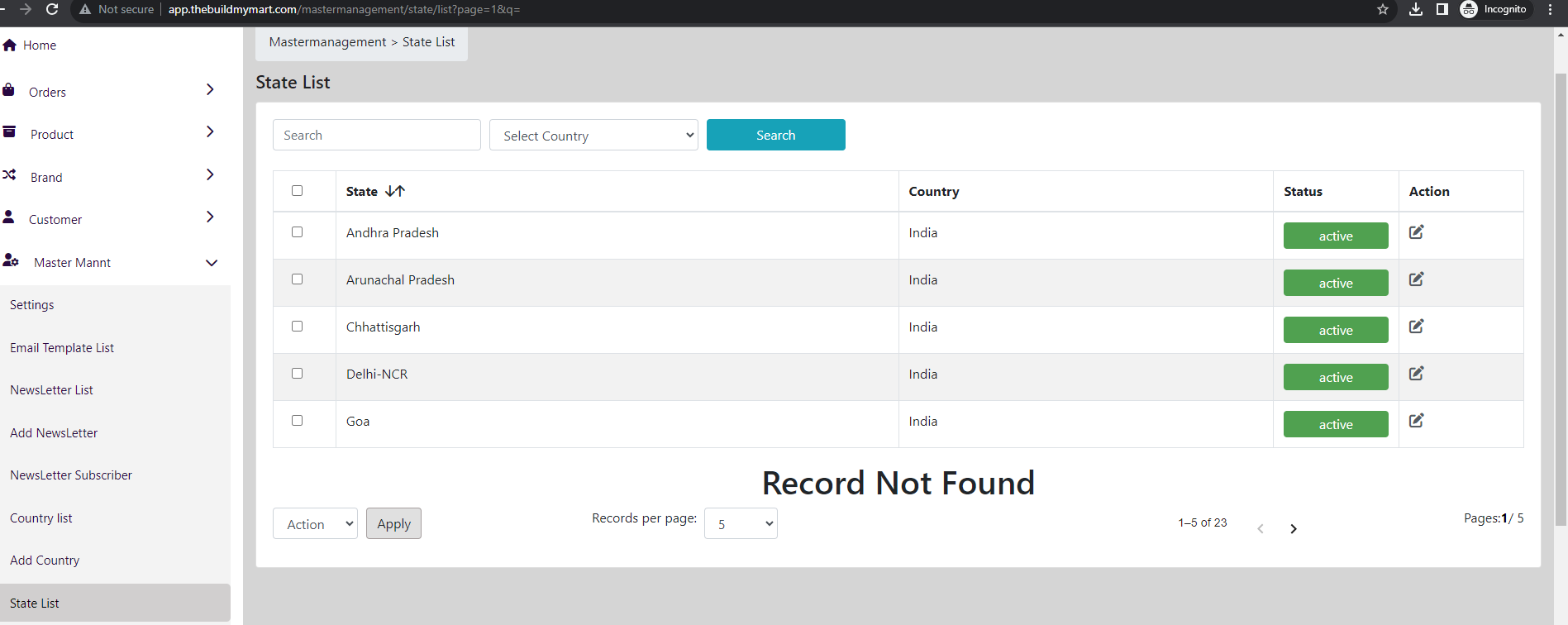Viewport: 1568px width, 625px height.
Task: Edit the Andhra Pradesh state record
Action: 1416,232
